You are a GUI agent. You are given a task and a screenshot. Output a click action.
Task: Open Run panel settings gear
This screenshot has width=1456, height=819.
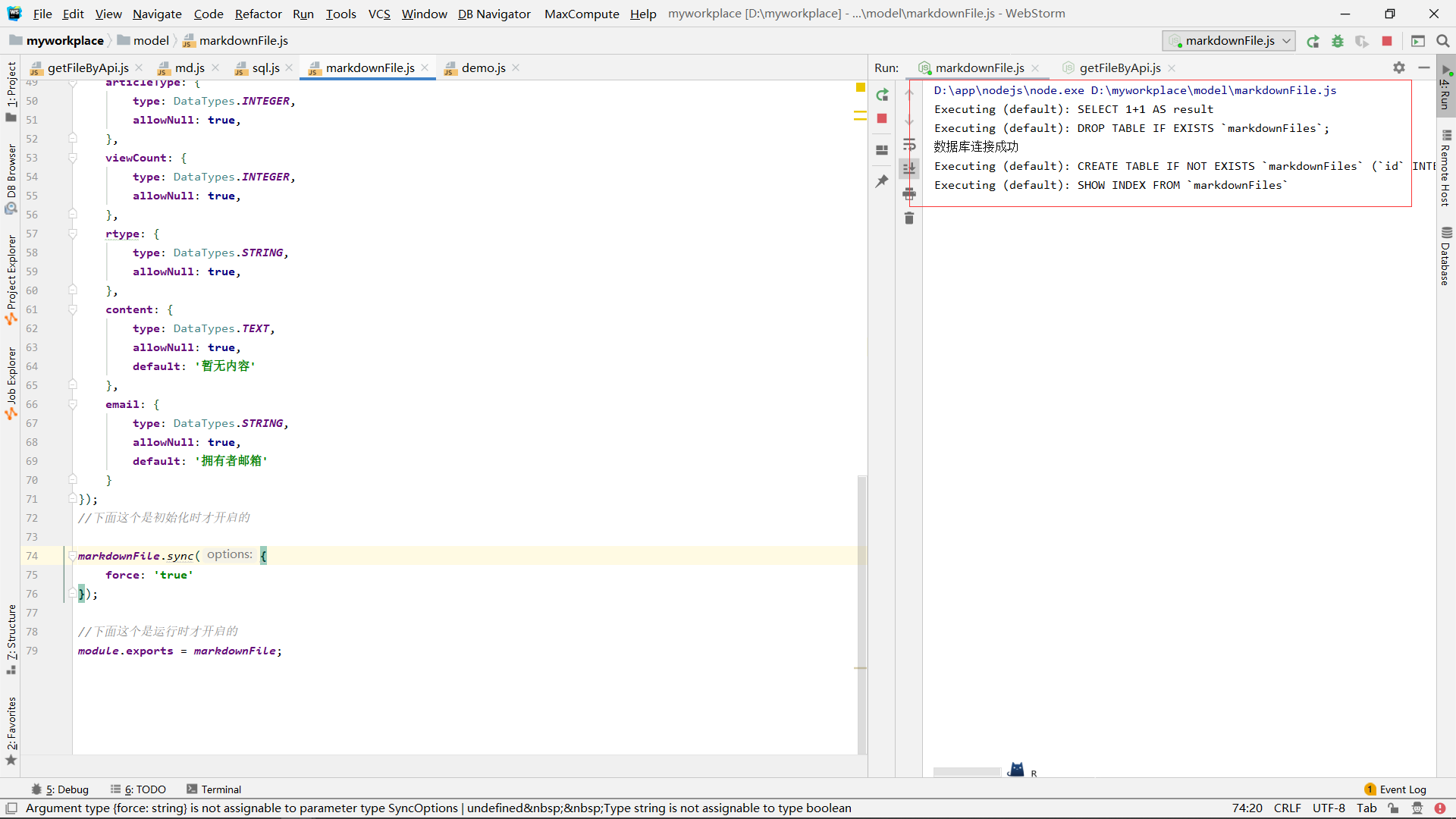click(x=1399, y=67)
